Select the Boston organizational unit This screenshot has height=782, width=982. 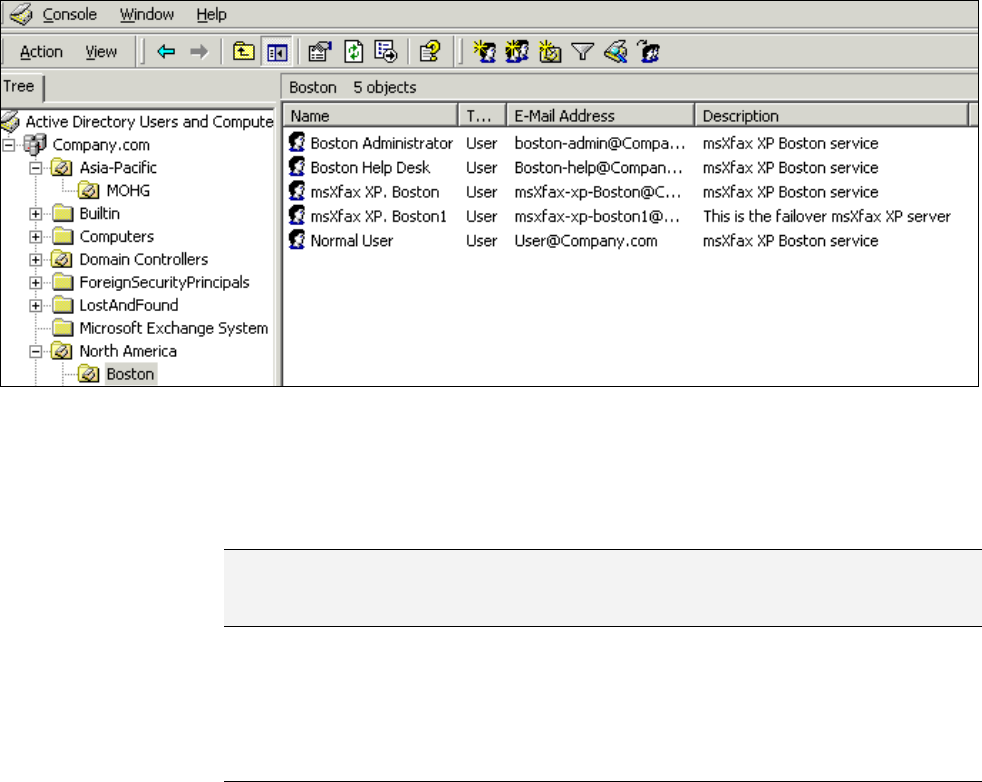click(x=130, y=374)
